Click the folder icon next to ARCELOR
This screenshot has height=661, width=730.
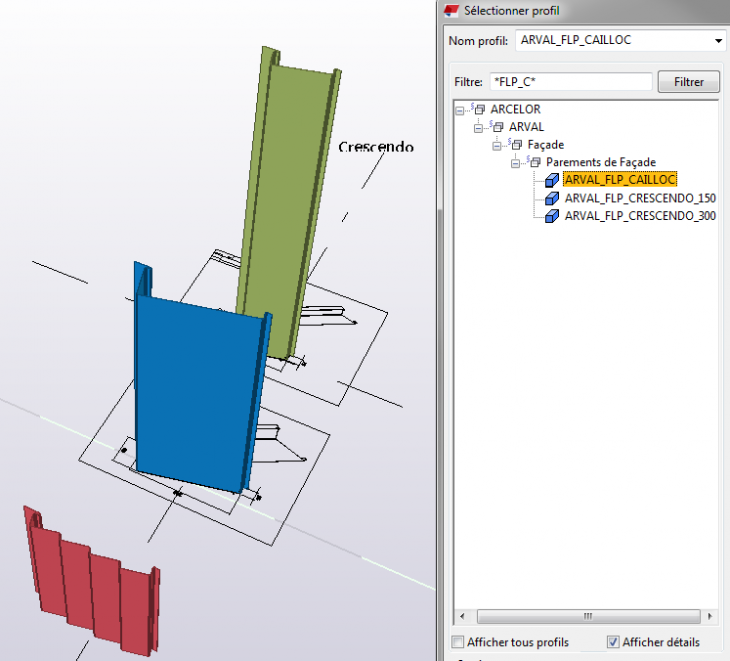click(x=480, y=109)
